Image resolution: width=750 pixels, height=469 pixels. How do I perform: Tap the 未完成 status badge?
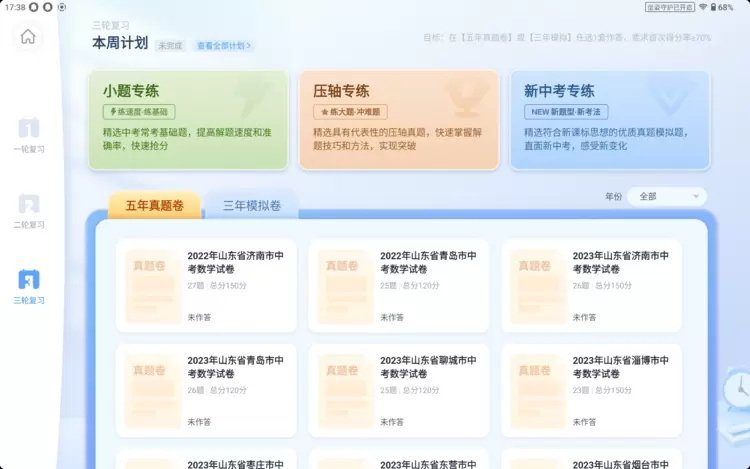click(169, 45)
